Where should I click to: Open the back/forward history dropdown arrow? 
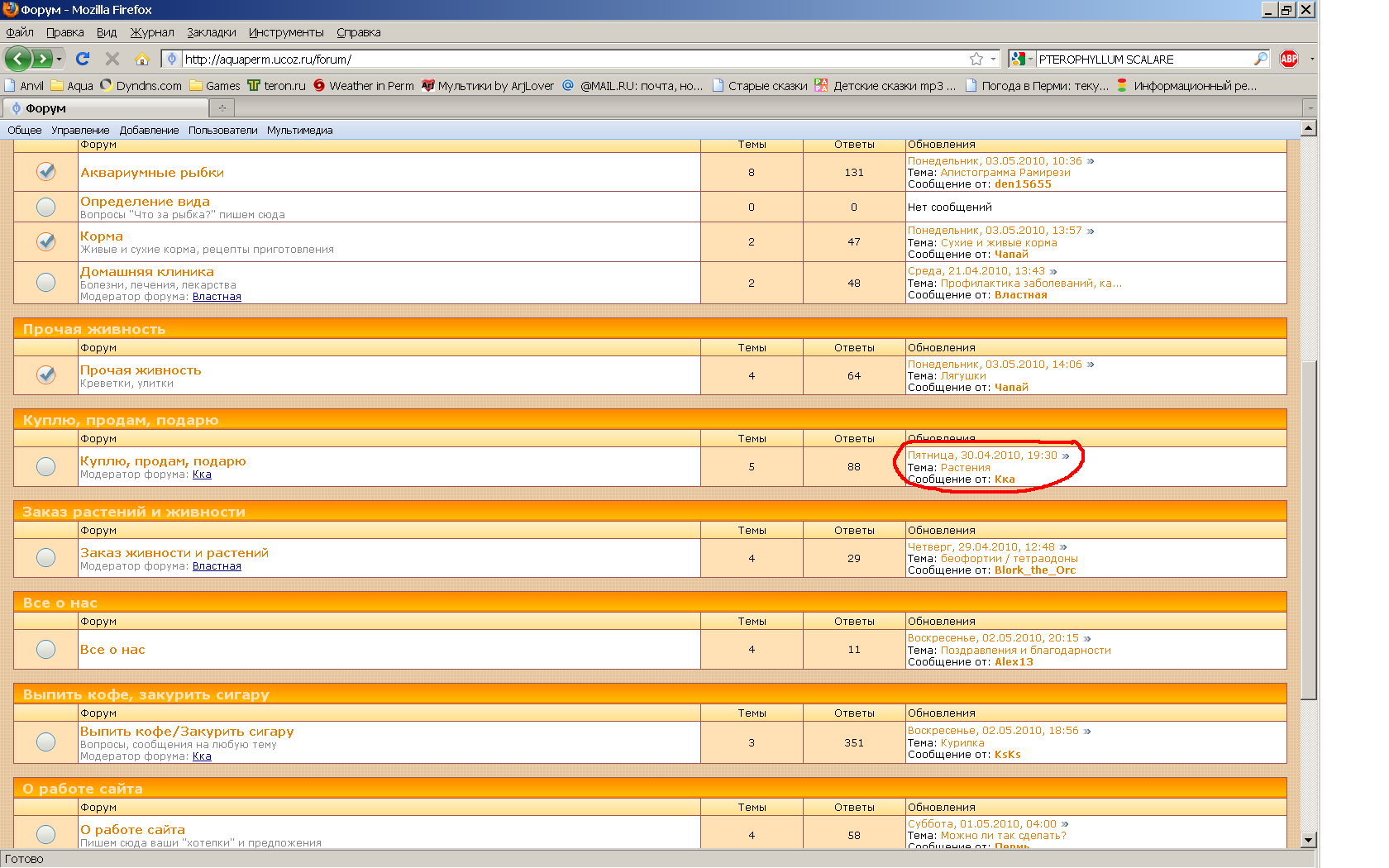click(60, 59)
